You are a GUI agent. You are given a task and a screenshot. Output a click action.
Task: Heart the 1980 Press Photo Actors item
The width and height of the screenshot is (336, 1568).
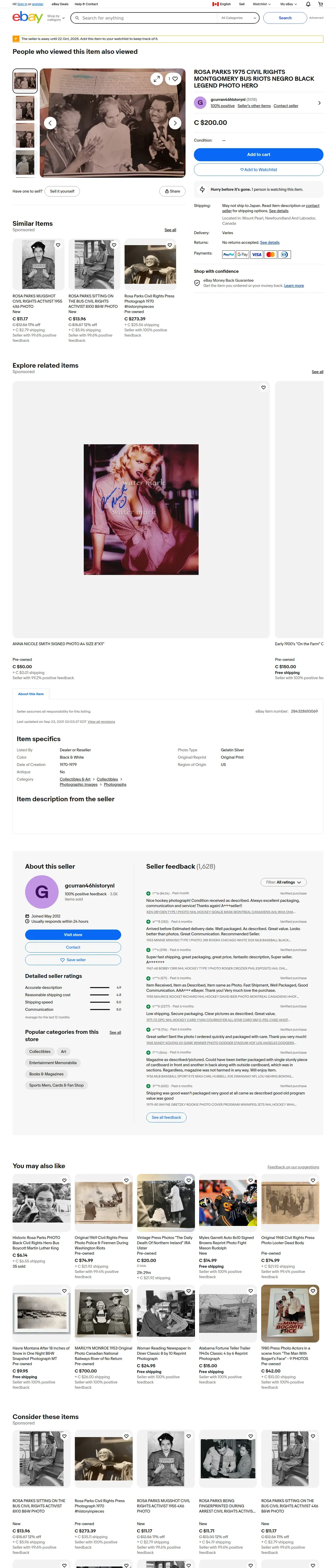pyautogui.click(x=313, y=1290)
